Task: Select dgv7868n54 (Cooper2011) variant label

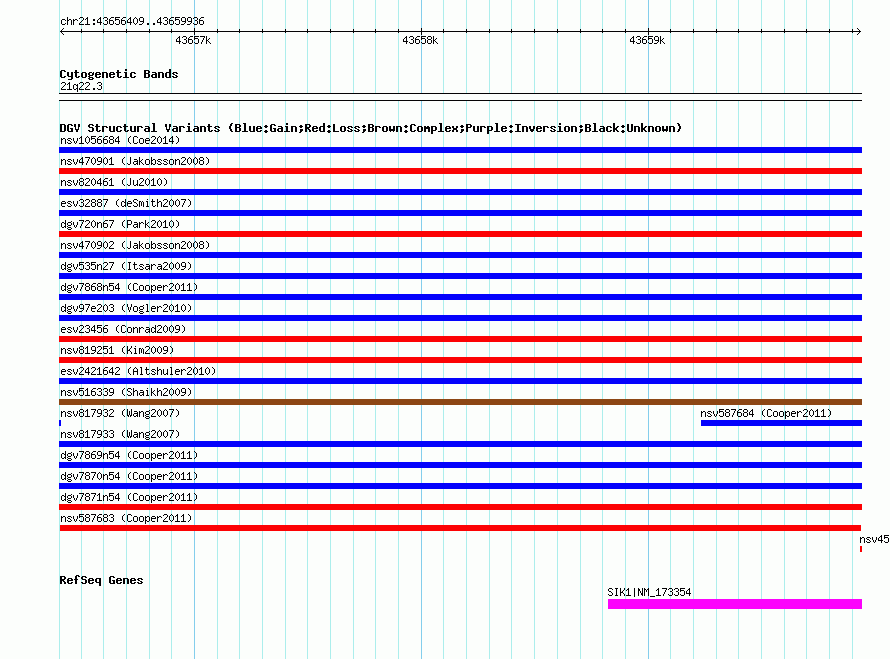Action: [x=129, y=287]
